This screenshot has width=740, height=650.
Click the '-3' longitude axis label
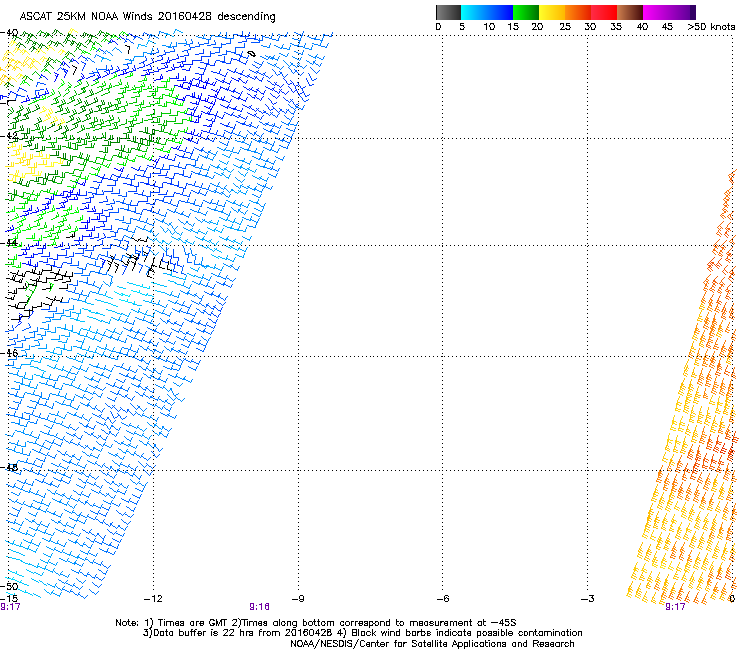tap(587, 599)
